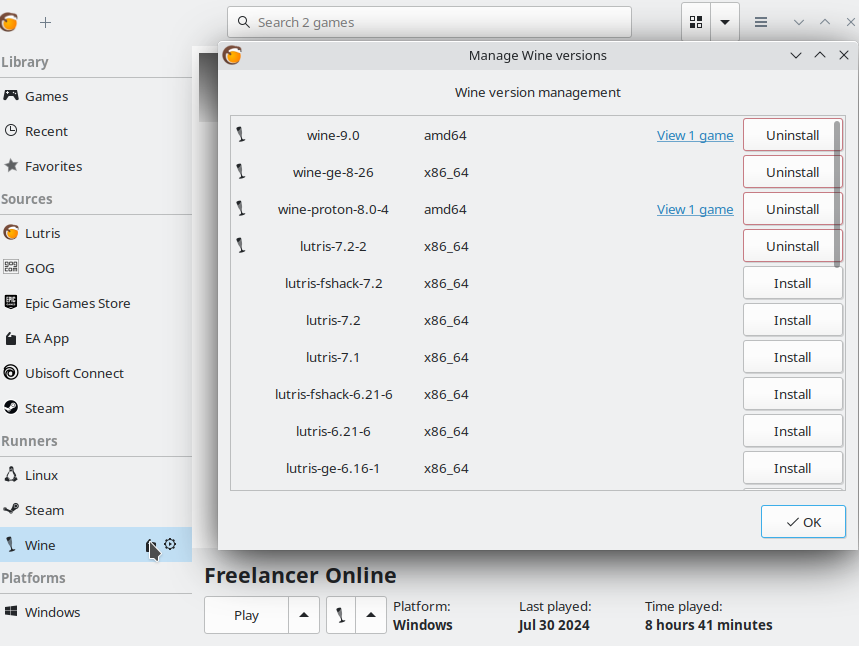Open Games in the Library sidebar
This screenshot has height=646, width=859.
click(x=96, y=96)
